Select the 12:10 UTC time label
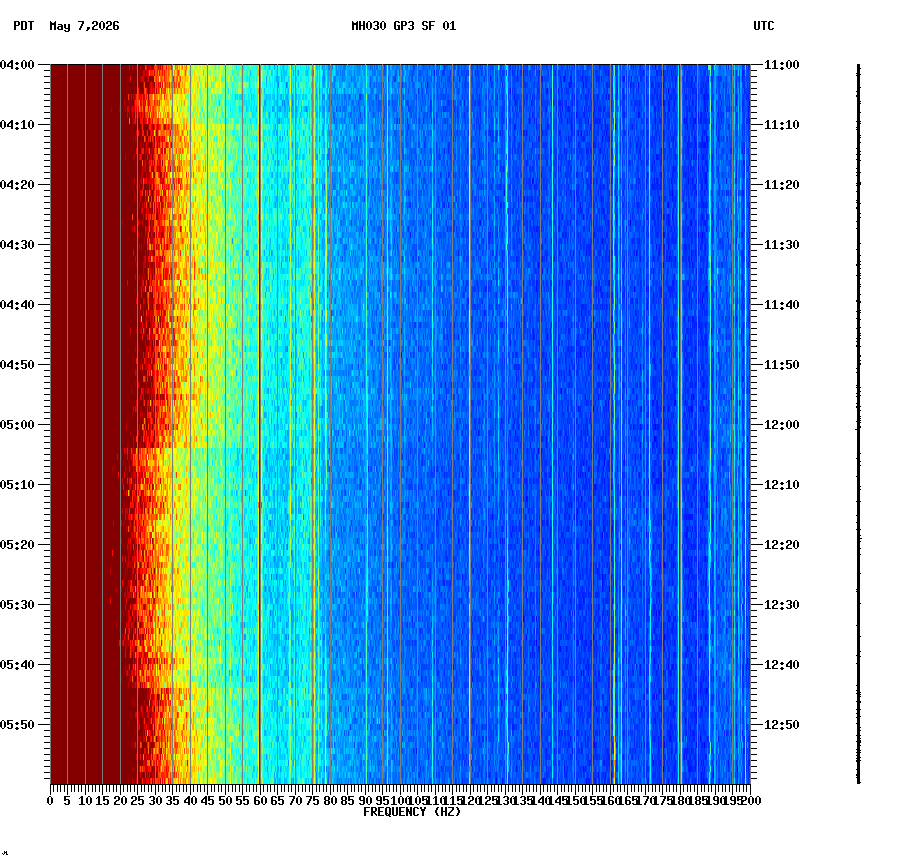The height and width of the screenshot is (864, 902). coord(782,484)
